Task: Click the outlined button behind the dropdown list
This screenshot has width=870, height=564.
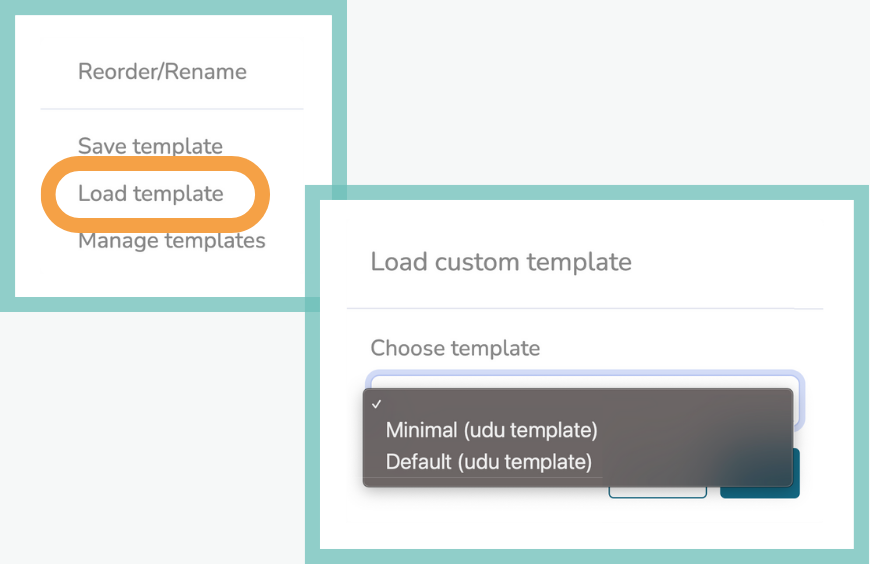Action: (657, 493)
